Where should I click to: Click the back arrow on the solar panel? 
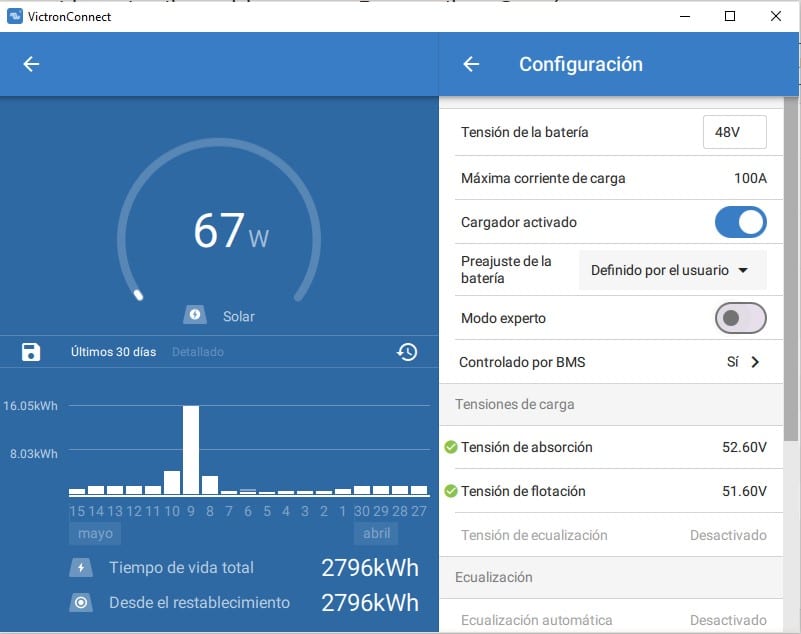tap(31, 64)
